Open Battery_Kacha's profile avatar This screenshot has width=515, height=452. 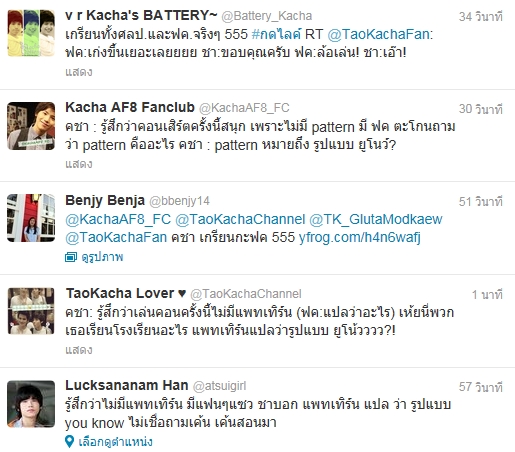click(31, 33)
